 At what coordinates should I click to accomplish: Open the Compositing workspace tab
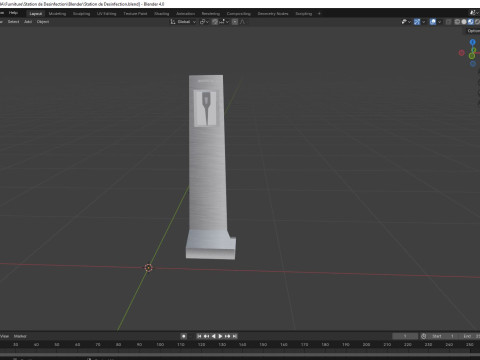[x=239, y=14]
